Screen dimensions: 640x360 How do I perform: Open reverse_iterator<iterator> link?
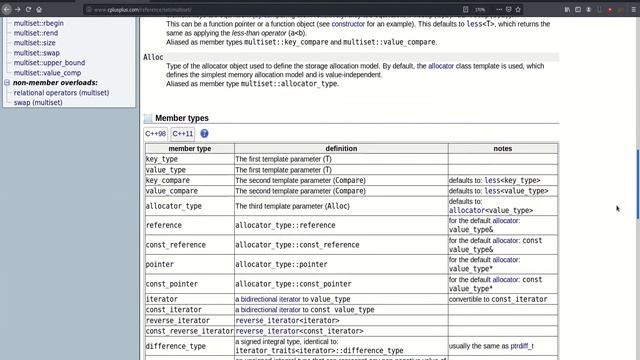pyautogui.click(x=287, y=320)
